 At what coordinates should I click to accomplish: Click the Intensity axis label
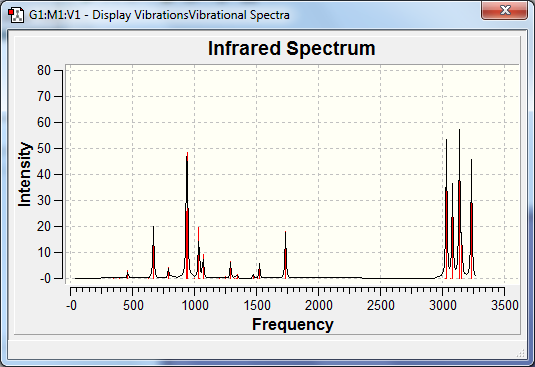click(x=25, y=174)
